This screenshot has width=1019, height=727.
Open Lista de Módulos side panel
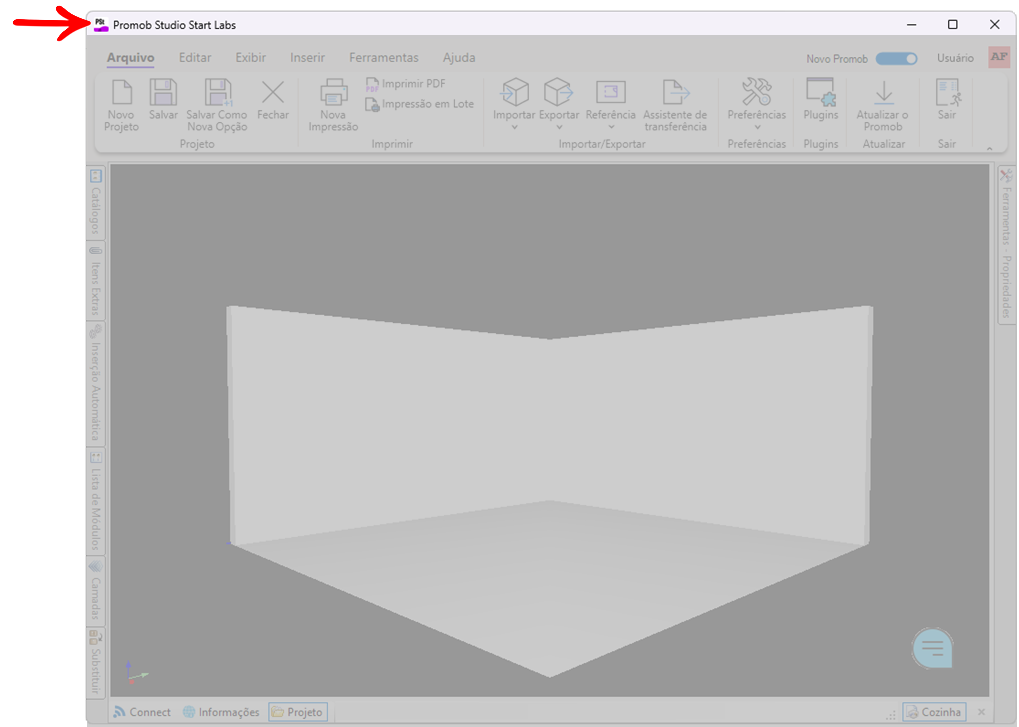[x=96, y=500]
